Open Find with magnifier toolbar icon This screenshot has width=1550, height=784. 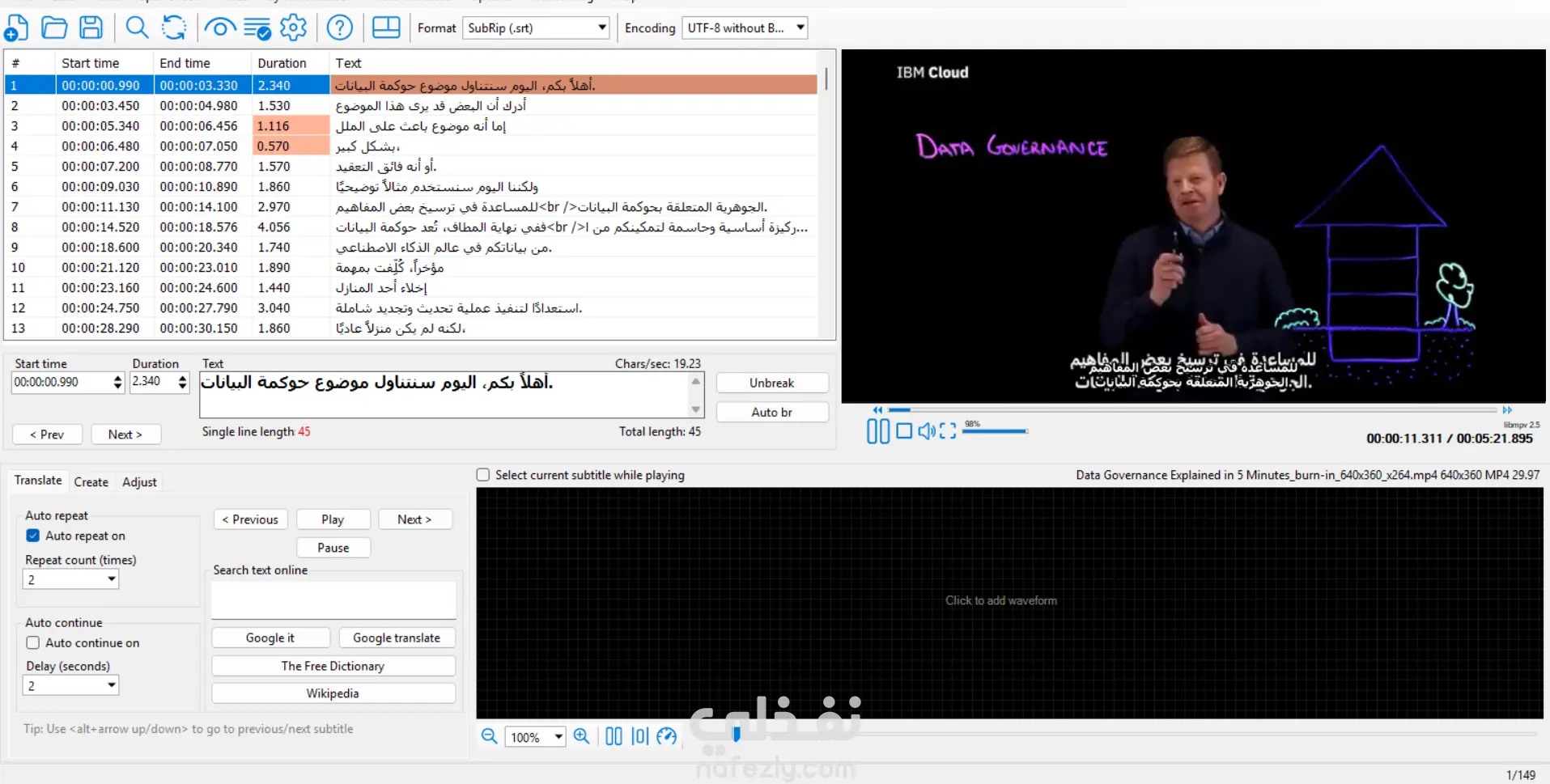[137, 28]
